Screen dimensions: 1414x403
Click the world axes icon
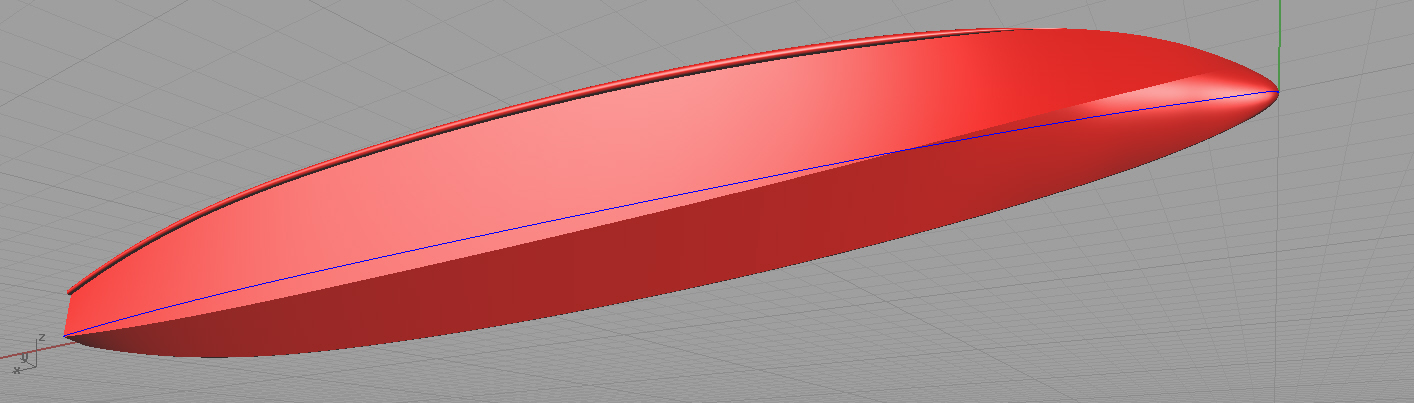point(27,355)
